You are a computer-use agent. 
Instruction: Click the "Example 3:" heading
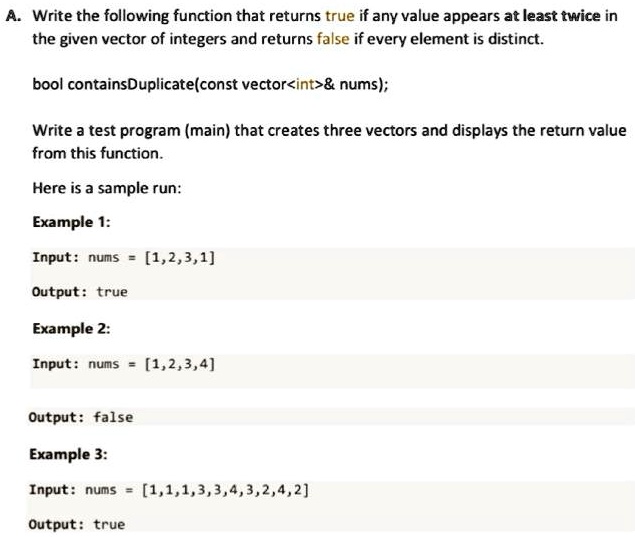[x=68, y=454]
